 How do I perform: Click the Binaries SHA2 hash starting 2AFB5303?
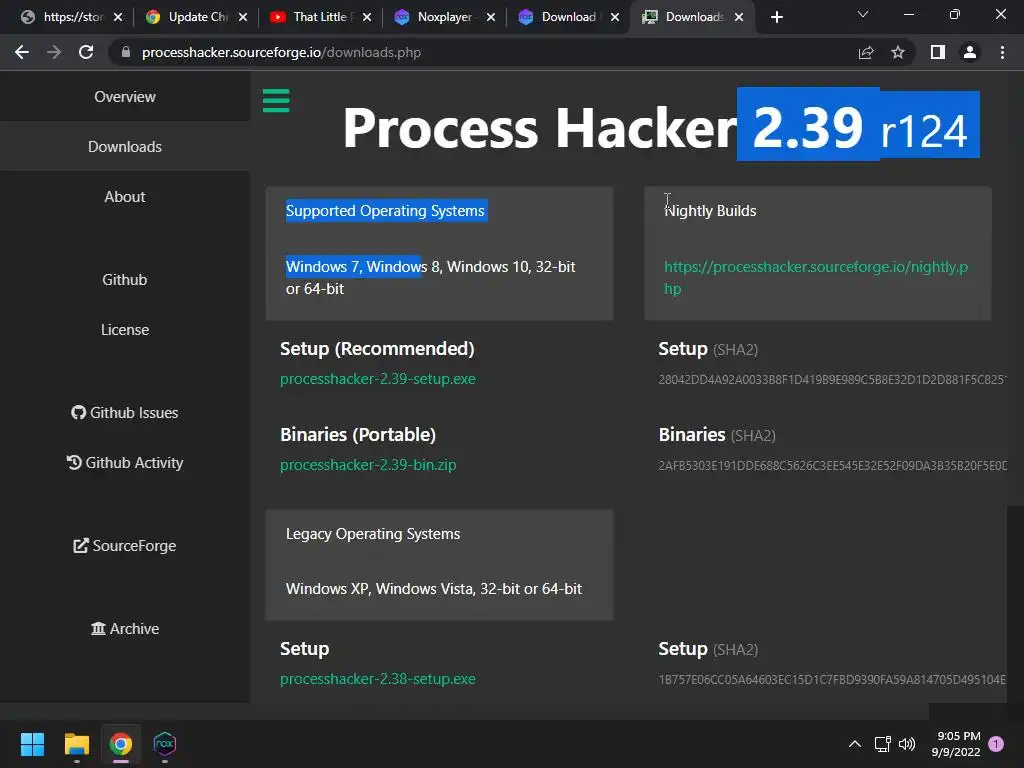(832, 466)
